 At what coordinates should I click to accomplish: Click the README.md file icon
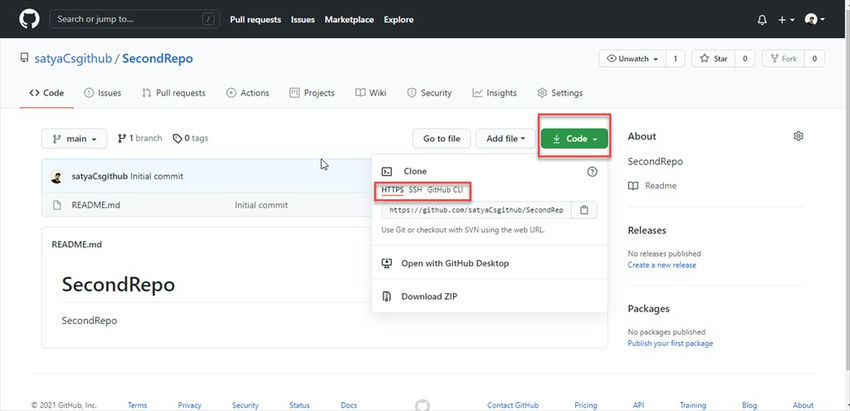tap(57, 205)
